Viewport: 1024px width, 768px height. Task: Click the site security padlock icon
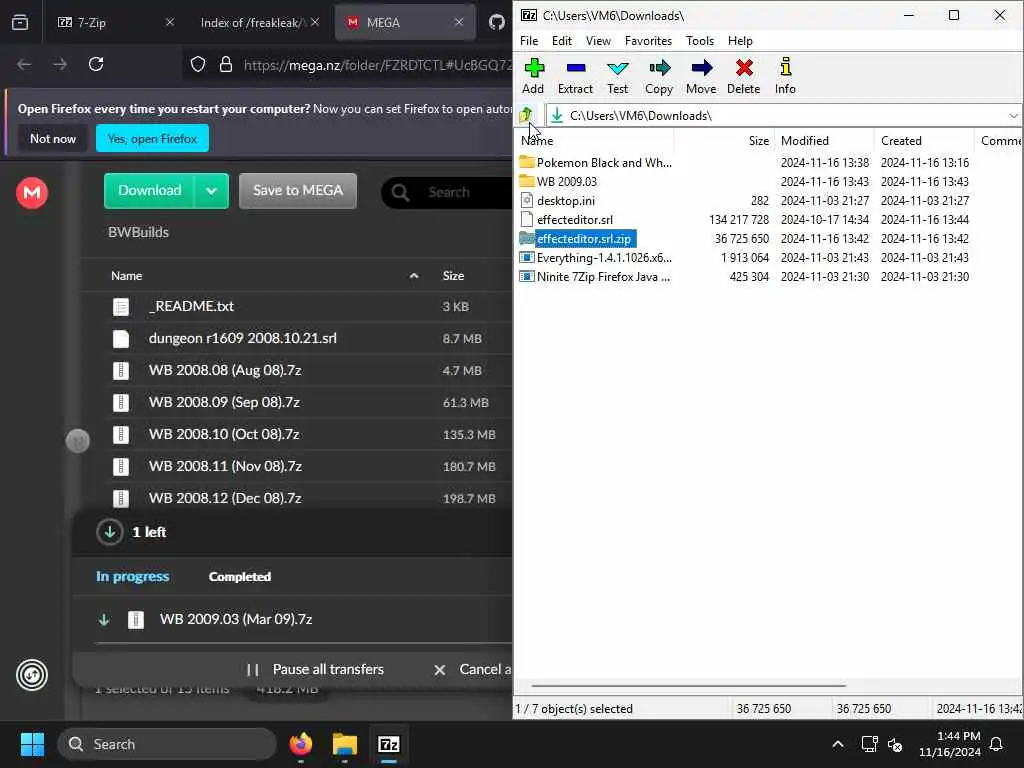coord(226,64)
